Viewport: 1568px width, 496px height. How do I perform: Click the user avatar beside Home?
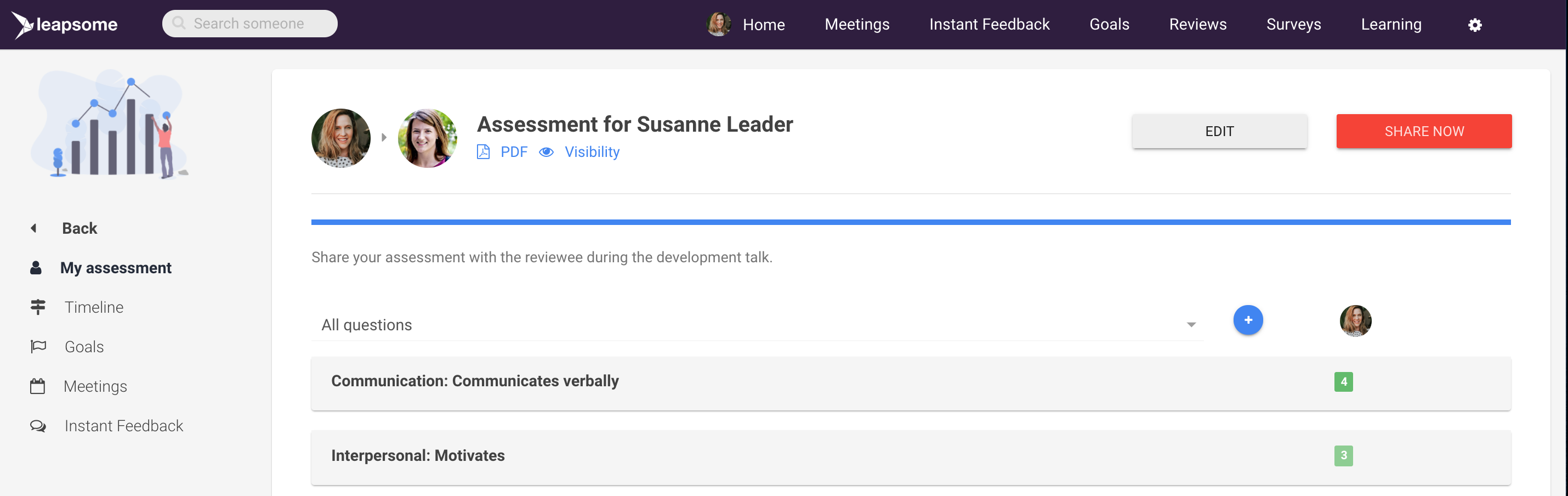pos(718,24)
